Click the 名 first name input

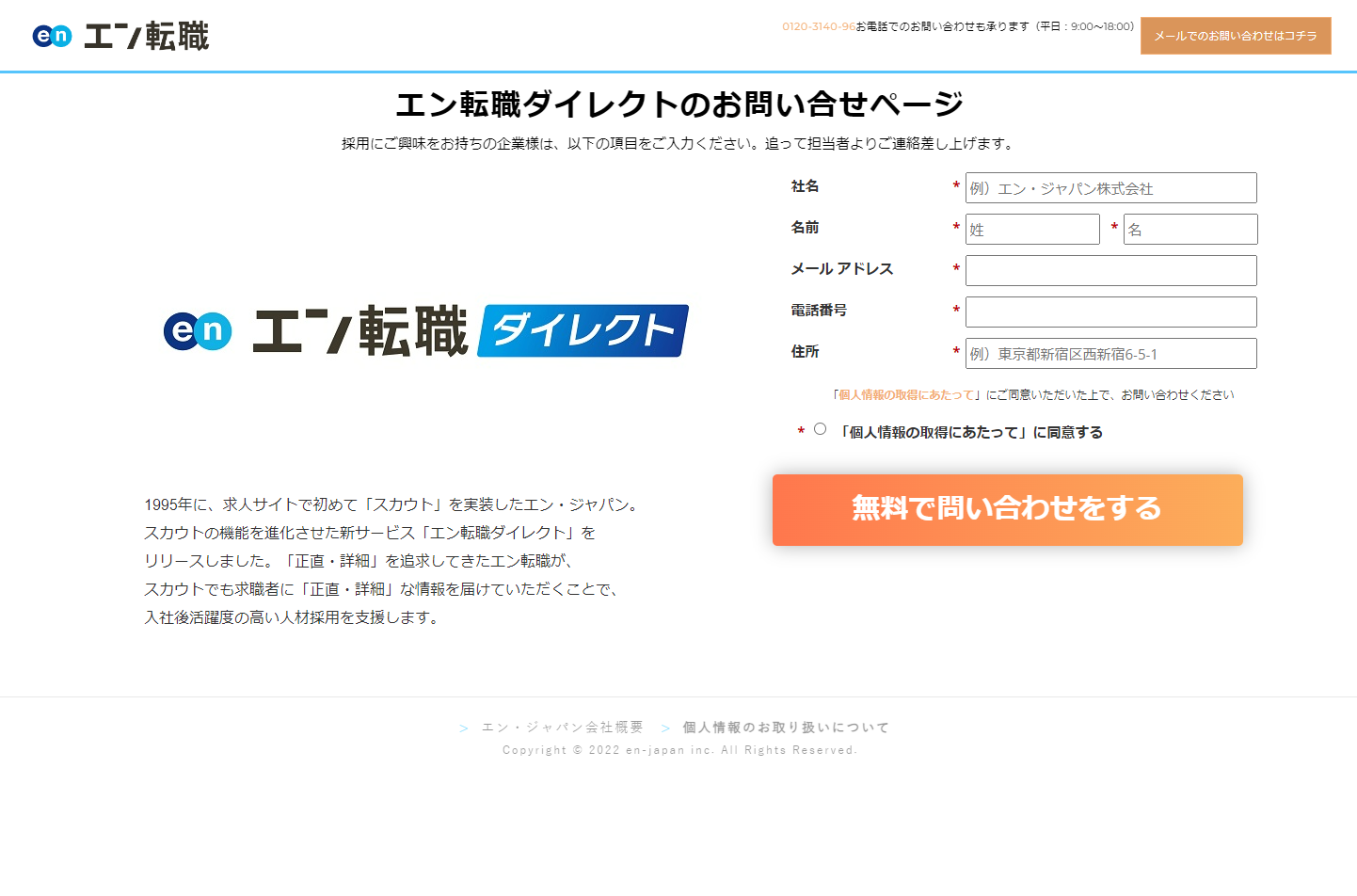click(1189, 230)
